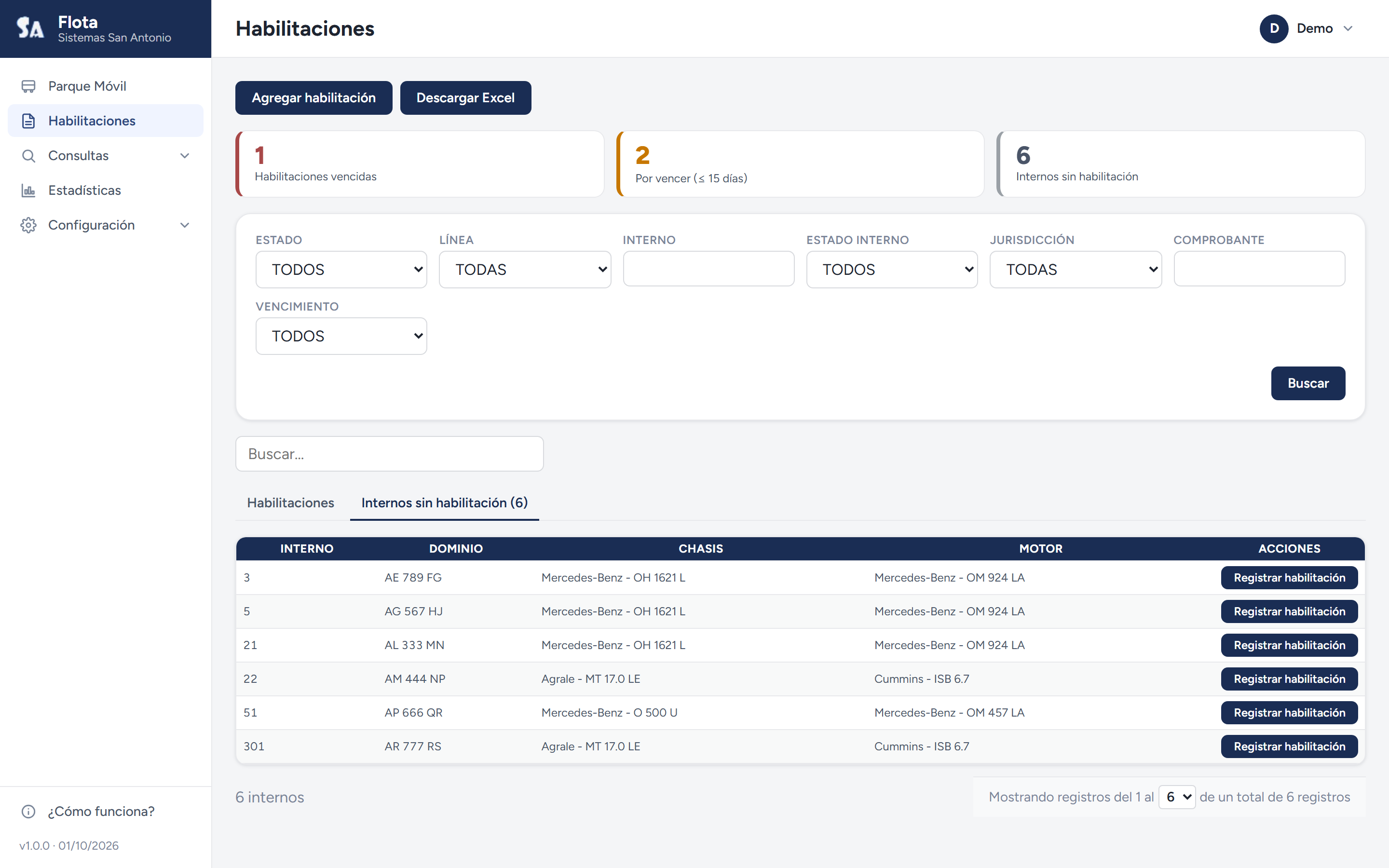Sort by the INTERNO column header

coord(307,549)
